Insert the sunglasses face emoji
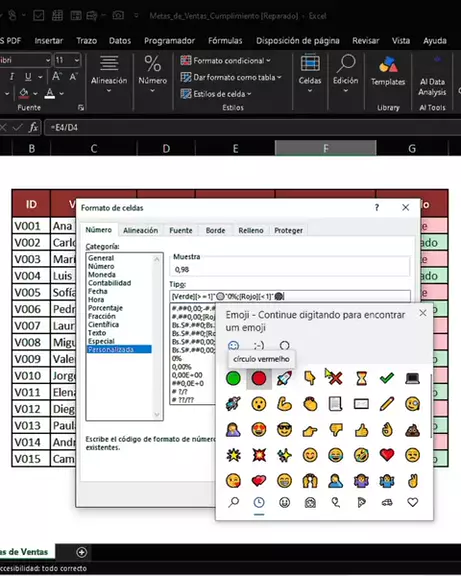 (x=284, y=429)
